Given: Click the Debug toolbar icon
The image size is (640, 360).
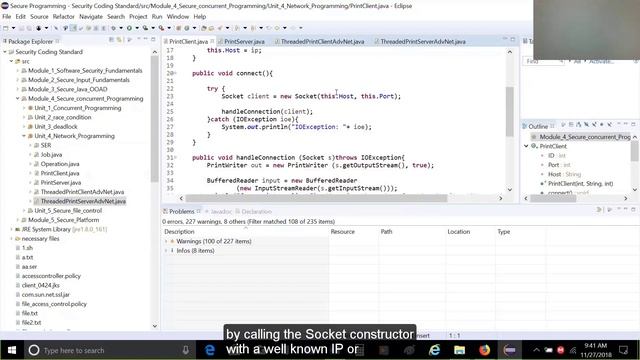Looking at the screenshot, I should pyautogui.click(x=113, y=28).
